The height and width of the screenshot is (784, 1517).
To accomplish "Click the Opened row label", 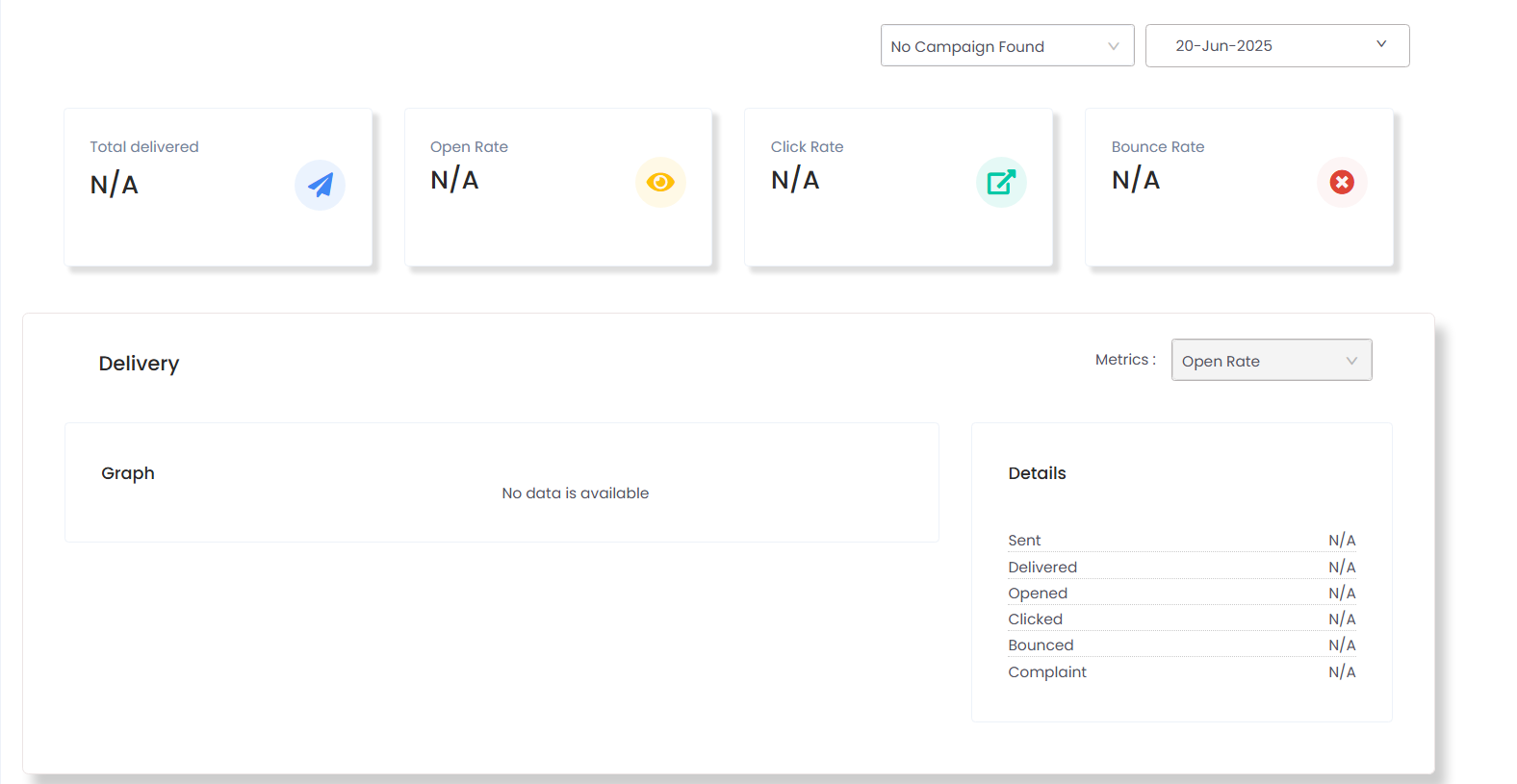I will pos(1038,594).
